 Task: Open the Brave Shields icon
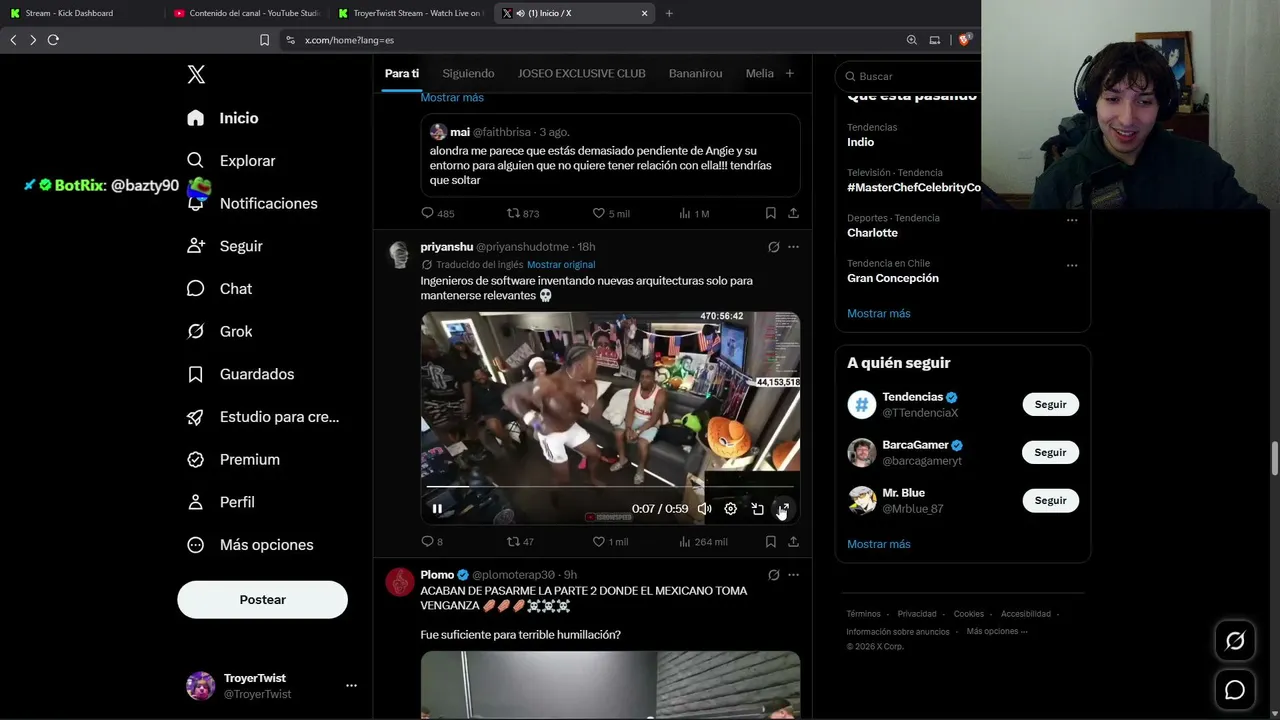pos(964,40)
